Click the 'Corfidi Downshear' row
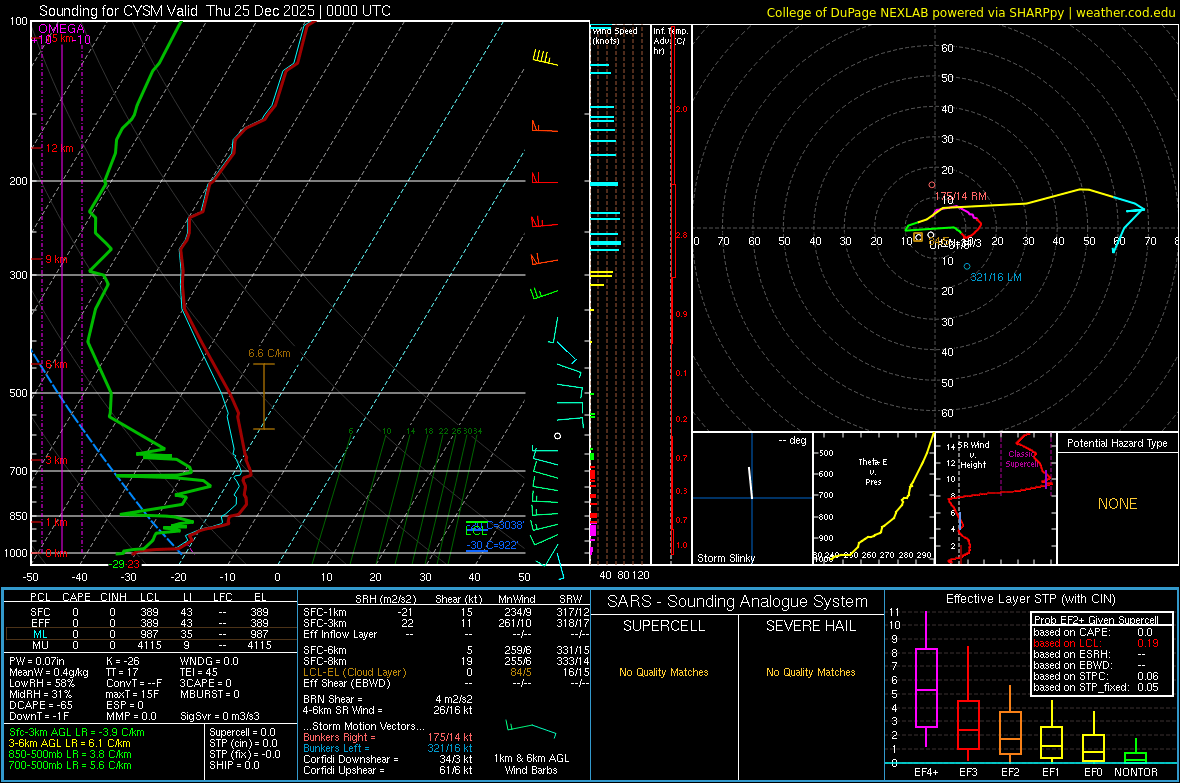Image resolution: width=1180 pixels, height=783 pixels. pyautogui.click(x=388, y=759)
